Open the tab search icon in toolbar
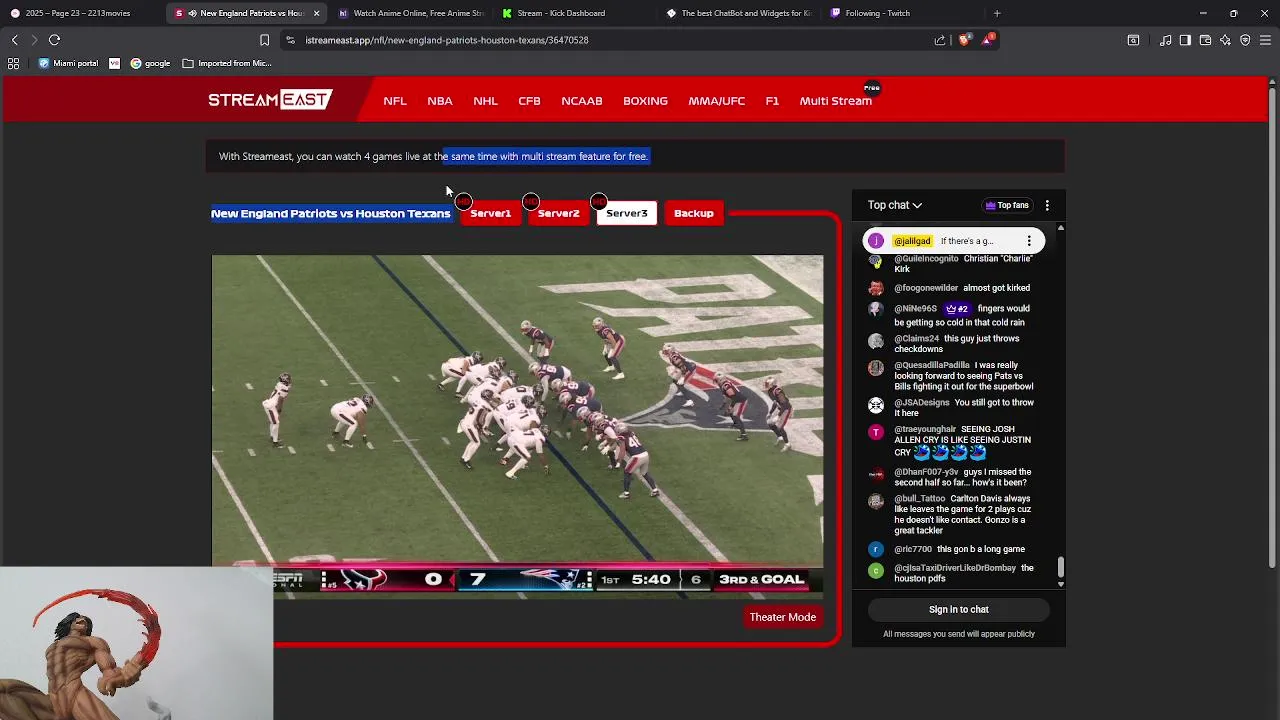This screenshot has height=720, width=1280. point(1133,40)
